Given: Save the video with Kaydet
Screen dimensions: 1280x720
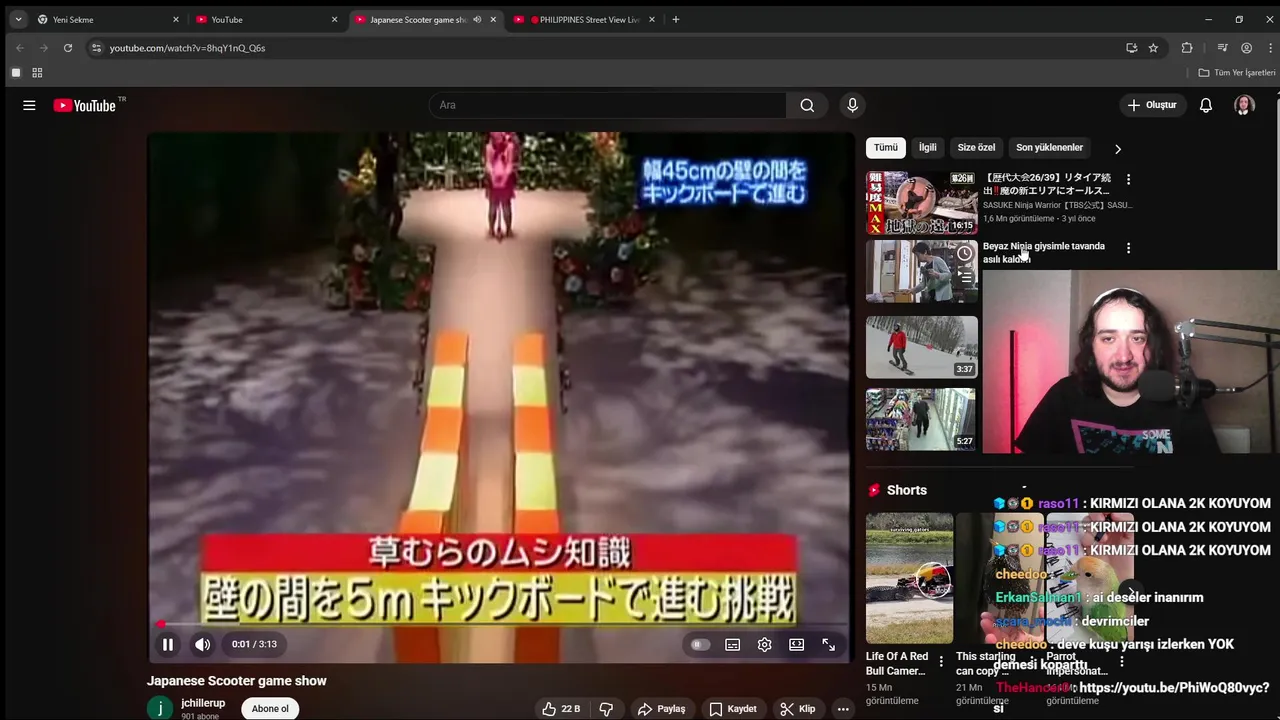Looking at the screenshot, I should pos(733,709).
